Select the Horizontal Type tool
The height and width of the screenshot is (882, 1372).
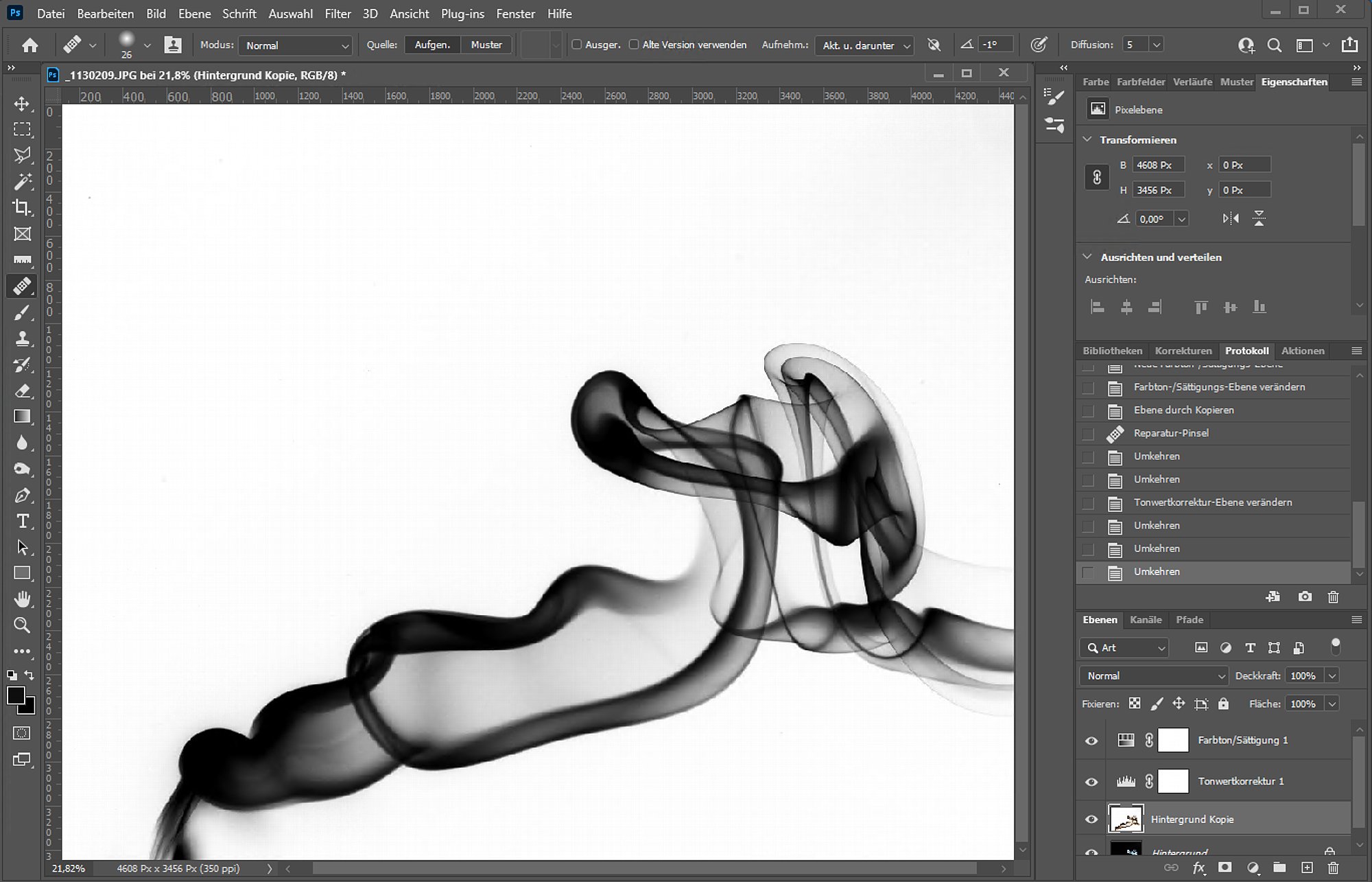pyautogui.click(x=22, y=521)
